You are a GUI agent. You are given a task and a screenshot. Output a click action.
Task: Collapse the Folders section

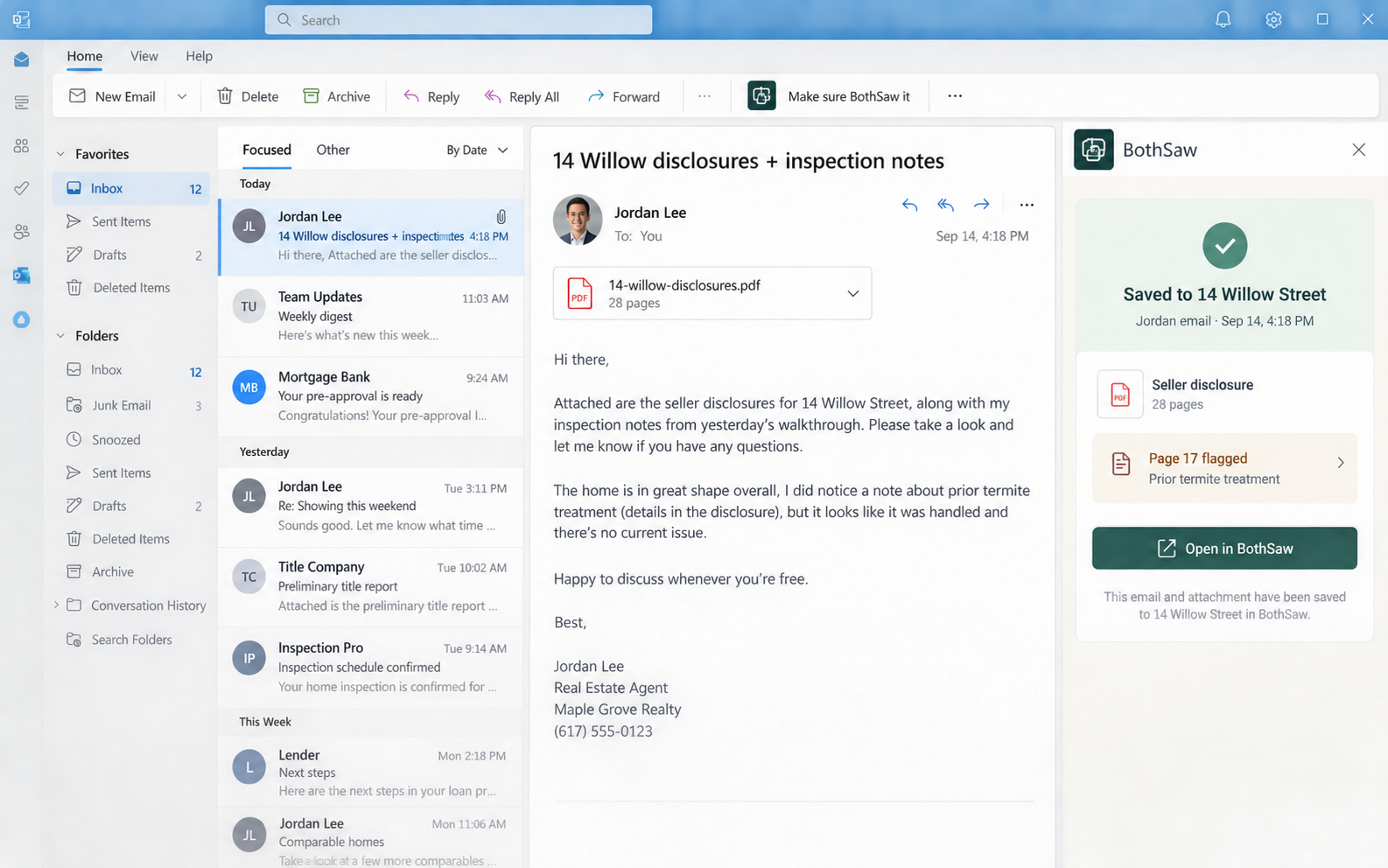[x=60, y=336]
